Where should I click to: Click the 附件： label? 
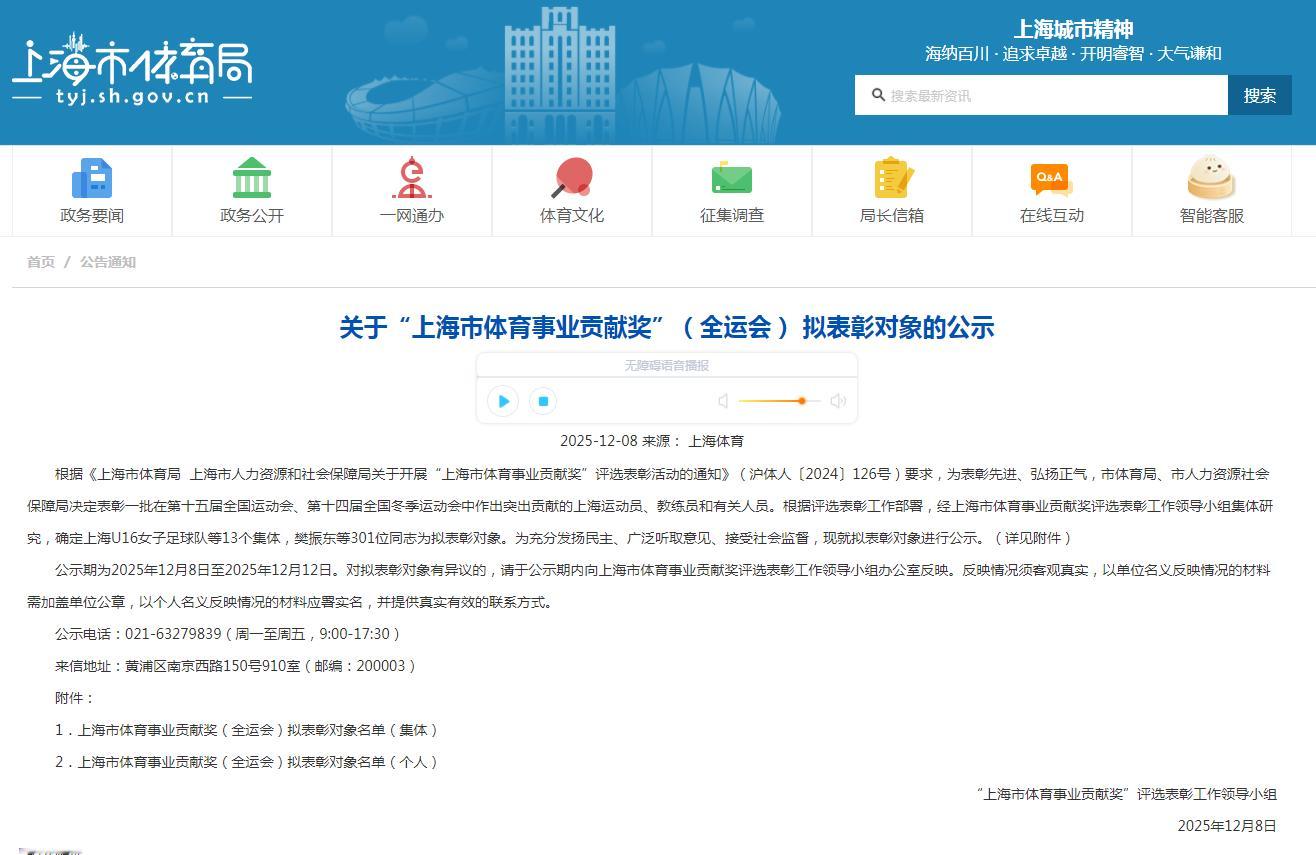pos(75,698)
